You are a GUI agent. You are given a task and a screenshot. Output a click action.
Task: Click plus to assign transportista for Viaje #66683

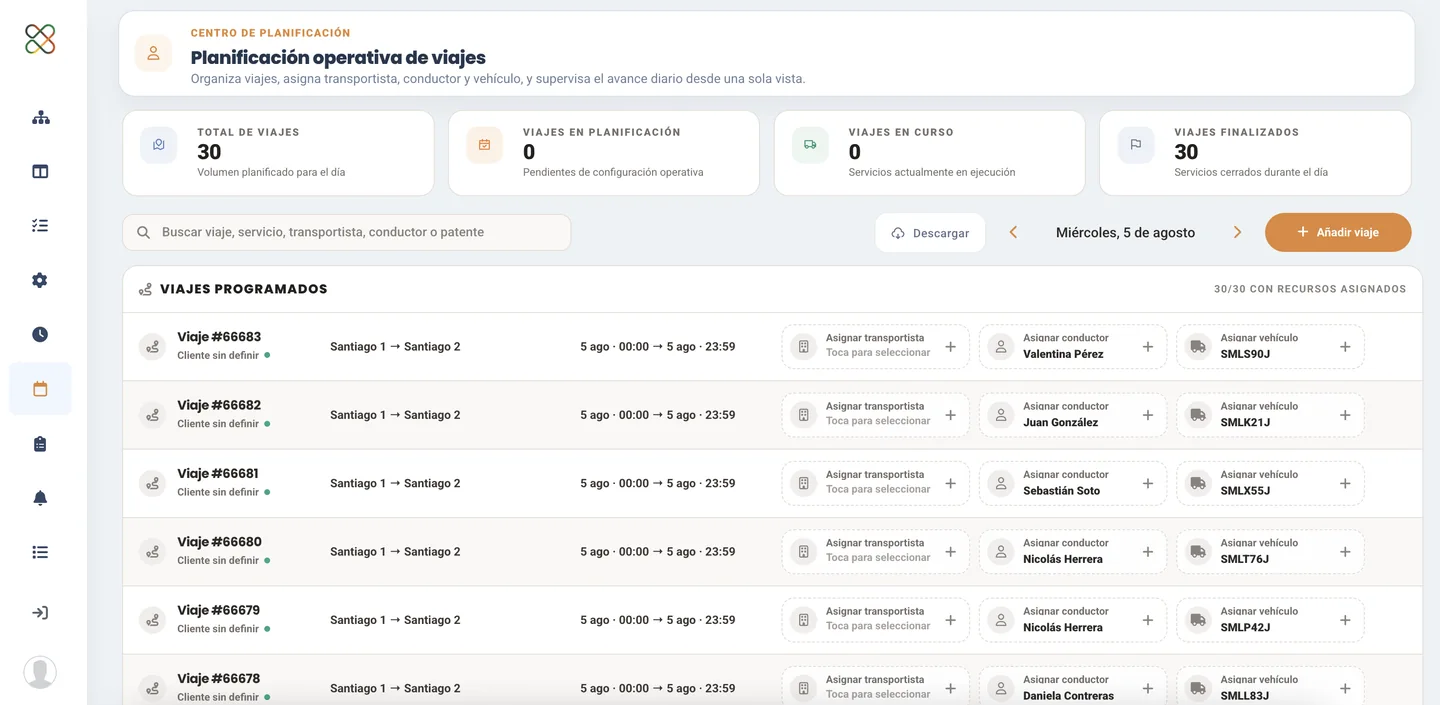tap(950, 347)
